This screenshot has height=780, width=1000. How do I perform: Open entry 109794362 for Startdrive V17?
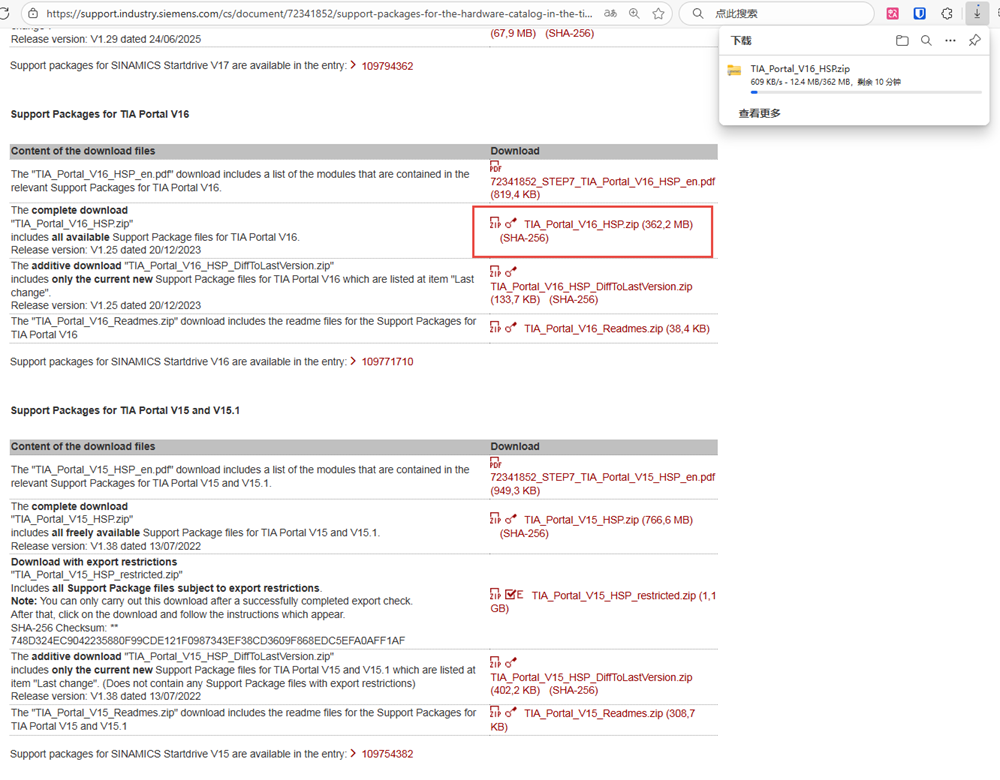click(x=387, y=66)
